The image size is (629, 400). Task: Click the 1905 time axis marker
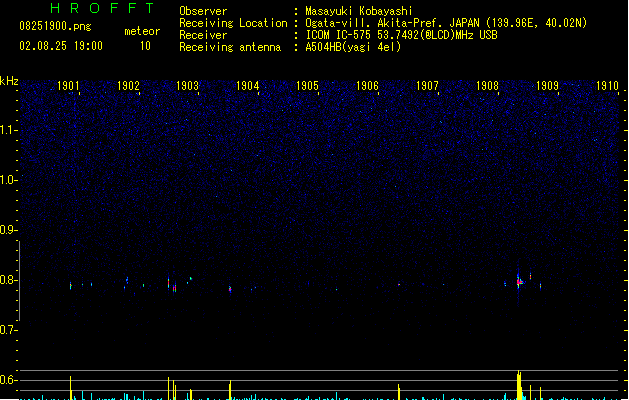click(x=307, y=86)
